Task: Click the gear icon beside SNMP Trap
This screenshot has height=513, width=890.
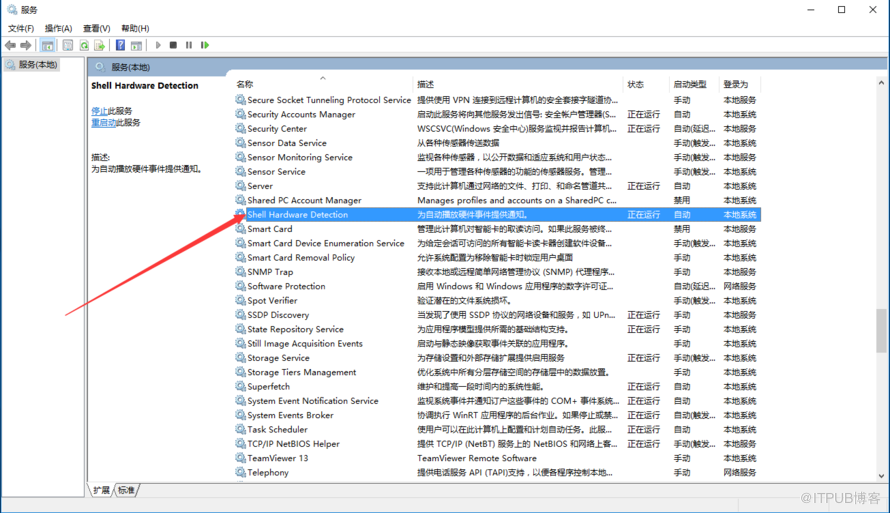Action: [x=241, y=272]
